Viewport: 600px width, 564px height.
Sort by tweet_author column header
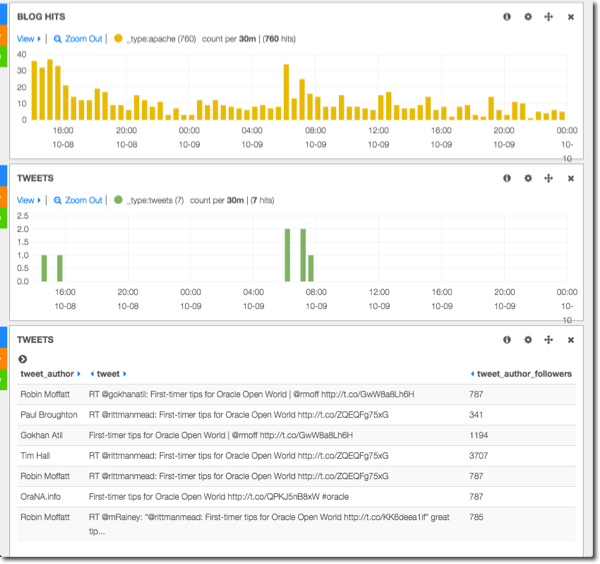coord(46,374)
